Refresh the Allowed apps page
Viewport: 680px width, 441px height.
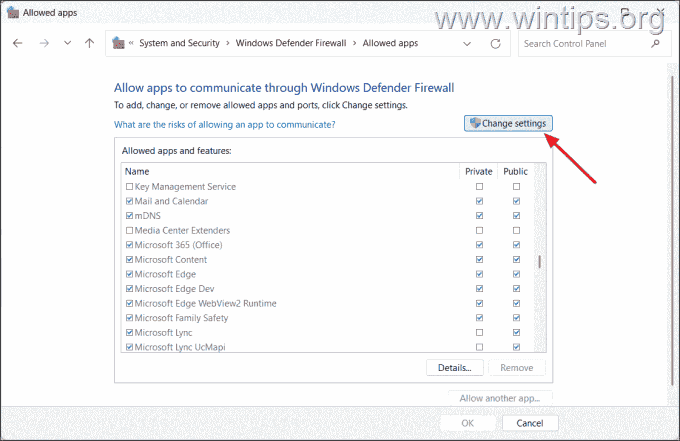tap(495, 44)
